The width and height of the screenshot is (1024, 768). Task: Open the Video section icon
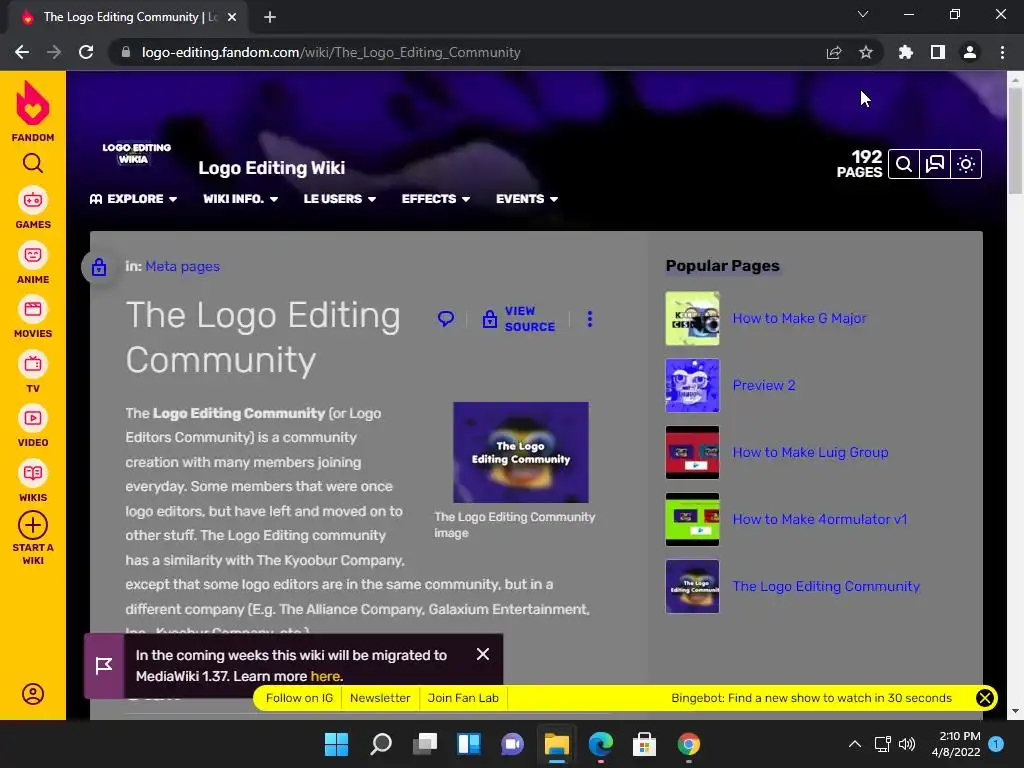33,418
